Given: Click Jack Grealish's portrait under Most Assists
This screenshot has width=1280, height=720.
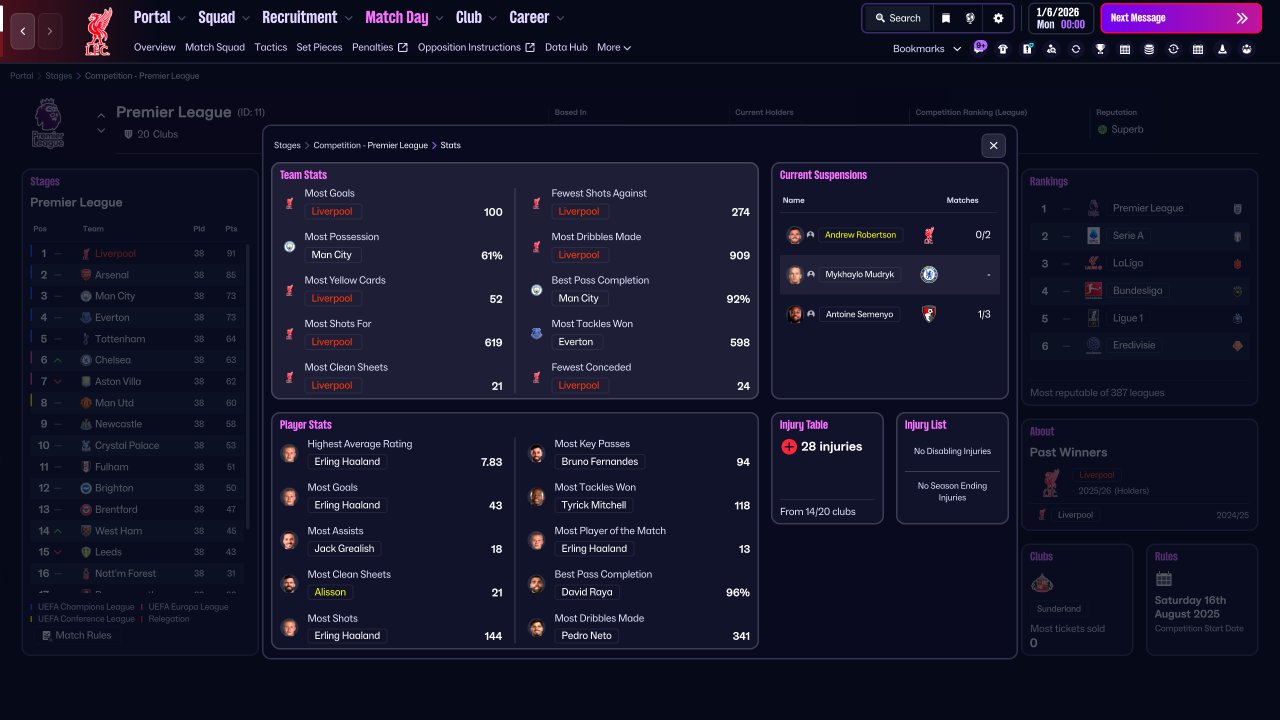Looking at the screenshot, I should tap(289, 540).
